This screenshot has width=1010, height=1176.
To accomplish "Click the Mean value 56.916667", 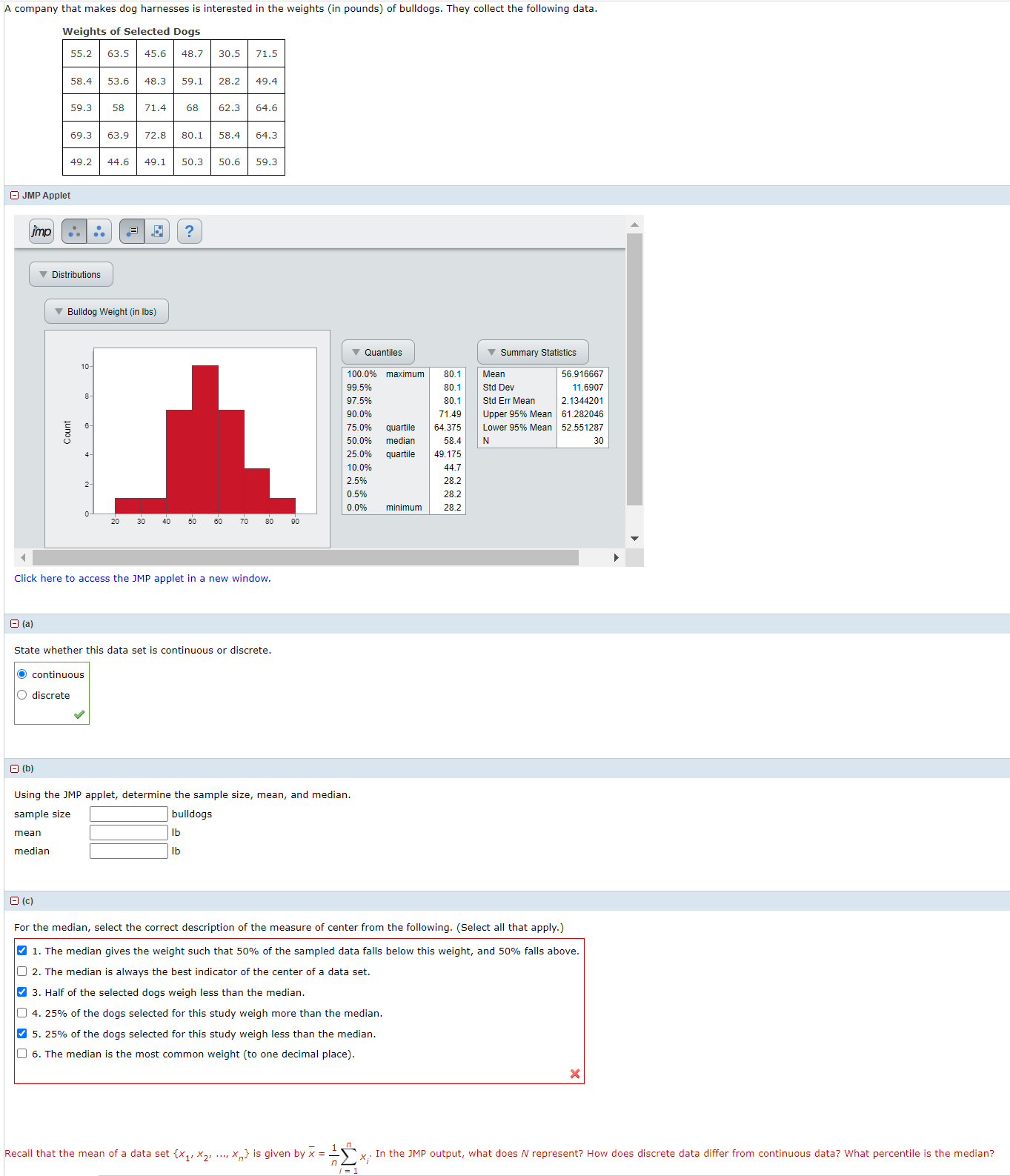I will 582,374.
